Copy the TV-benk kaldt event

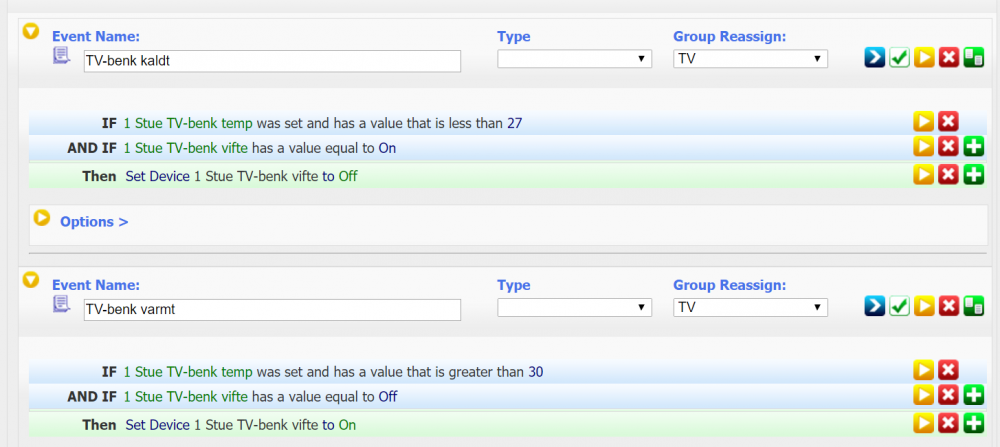point(973,59)
